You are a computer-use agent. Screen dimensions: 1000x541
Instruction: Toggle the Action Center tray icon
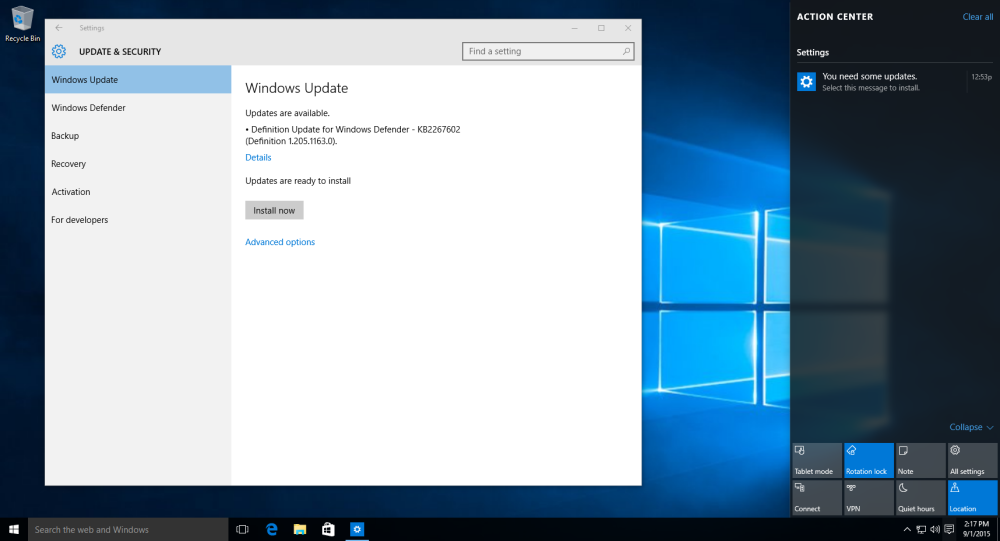[x=949, y=530]
